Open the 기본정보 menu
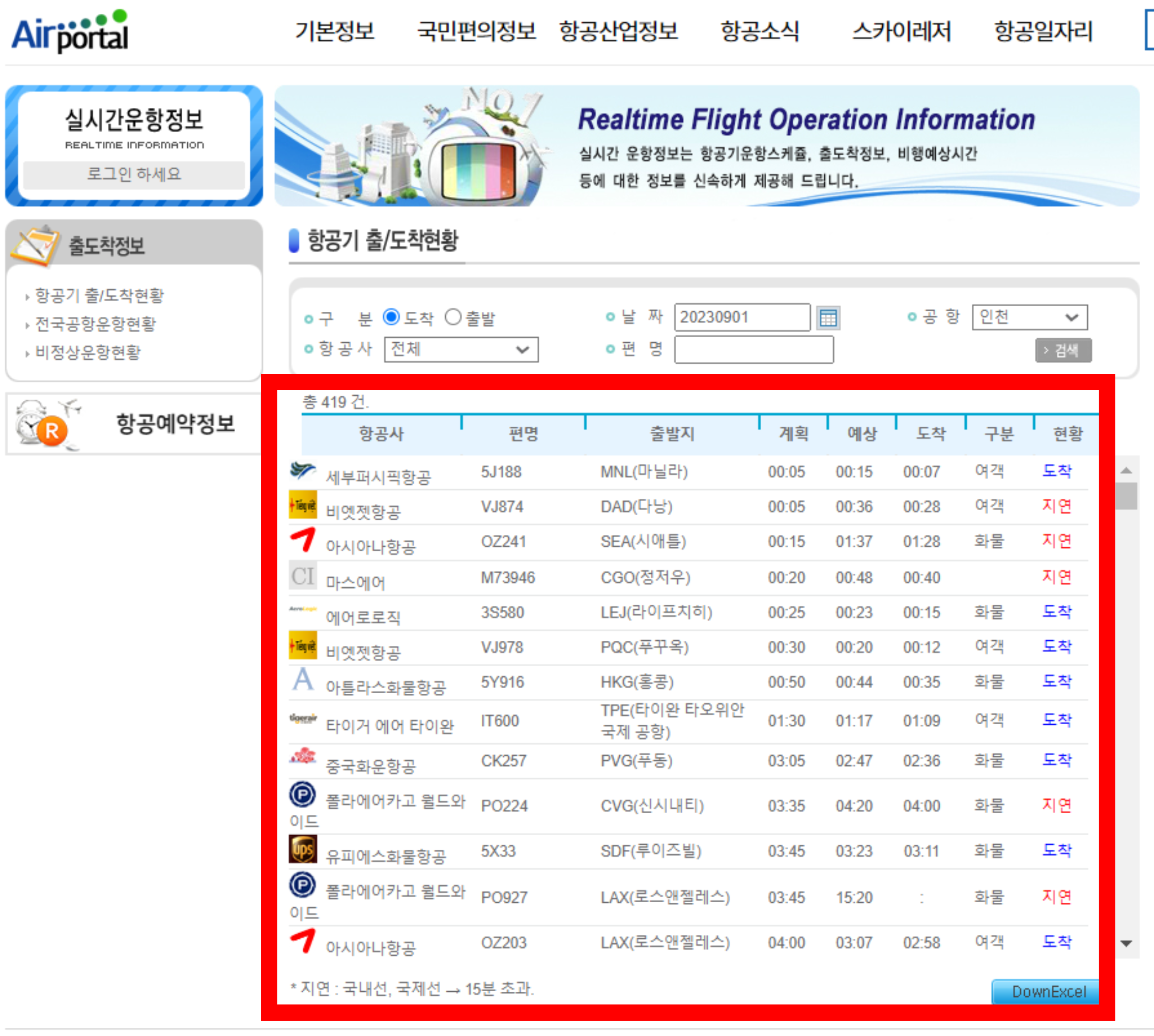Image resolution: width=1154 pixels, height=1036 pixels. pyautogui.click(x=334, y=32)
